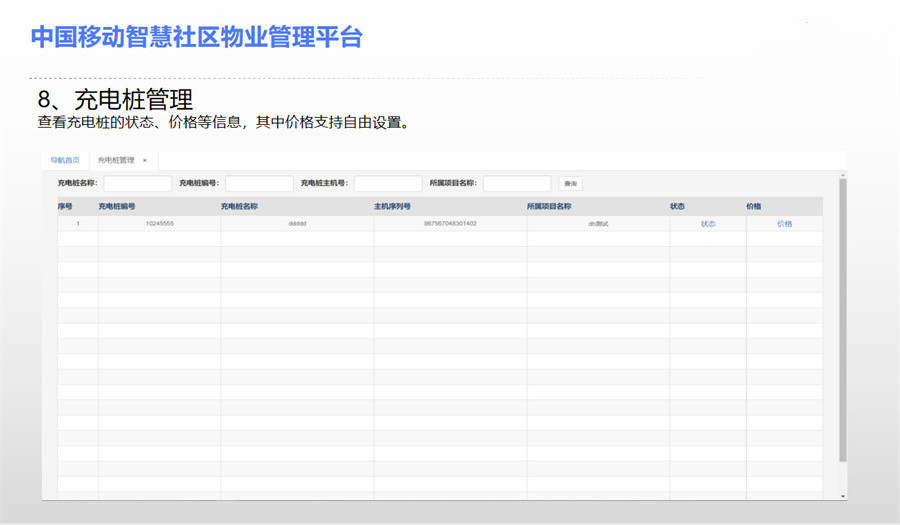
Task: Select cell with number 10245555
Action: tap(160, 224)
